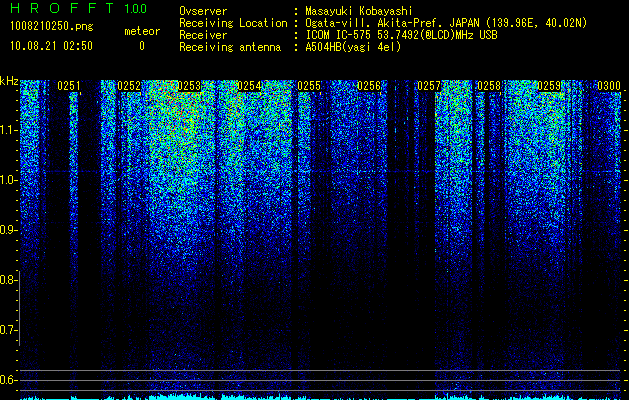Select the 0258 time marker

[x=489, y=86]
